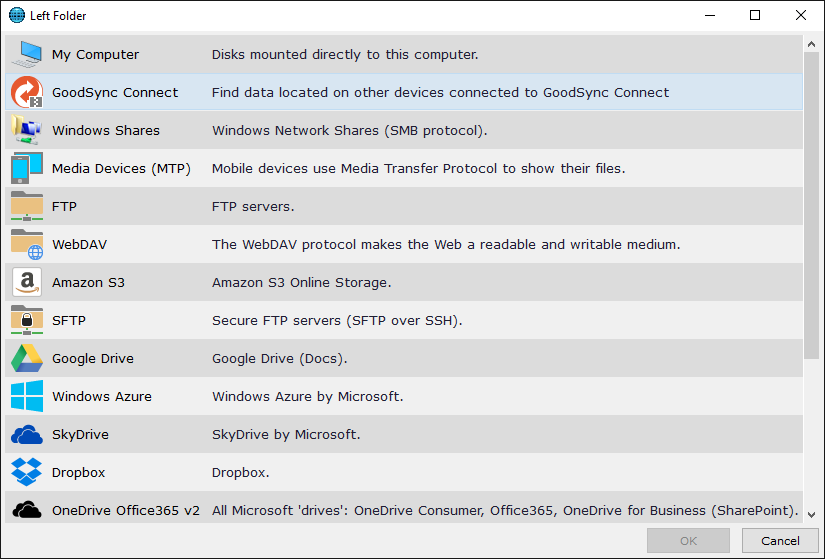The height and width of the screenshot is (559, 825).
Task: Click the SkyDrive cloud icon
Action: (26, 434)
